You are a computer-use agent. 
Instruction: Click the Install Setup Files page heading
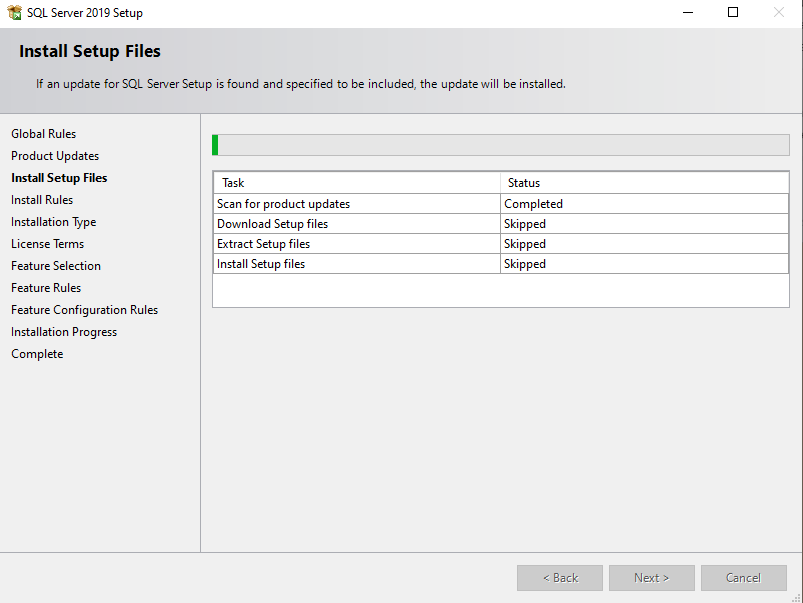[90, 51]
